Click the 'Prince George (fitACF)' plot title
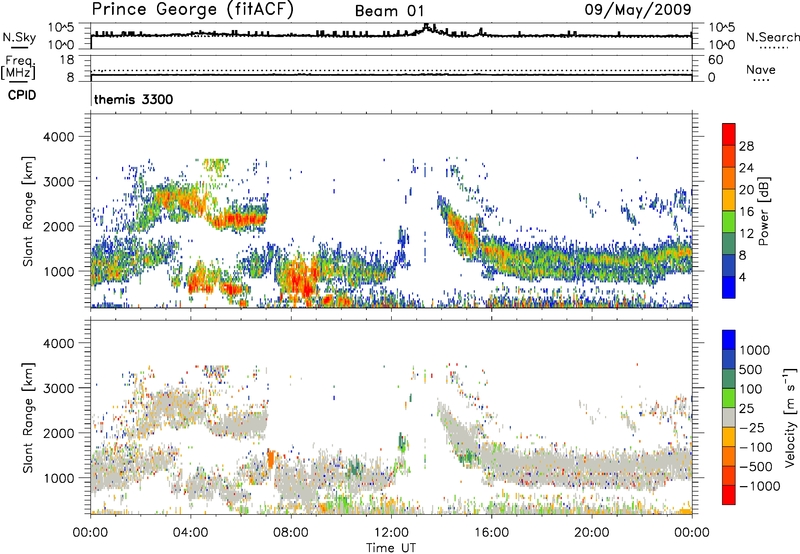 tap(192, 10)
